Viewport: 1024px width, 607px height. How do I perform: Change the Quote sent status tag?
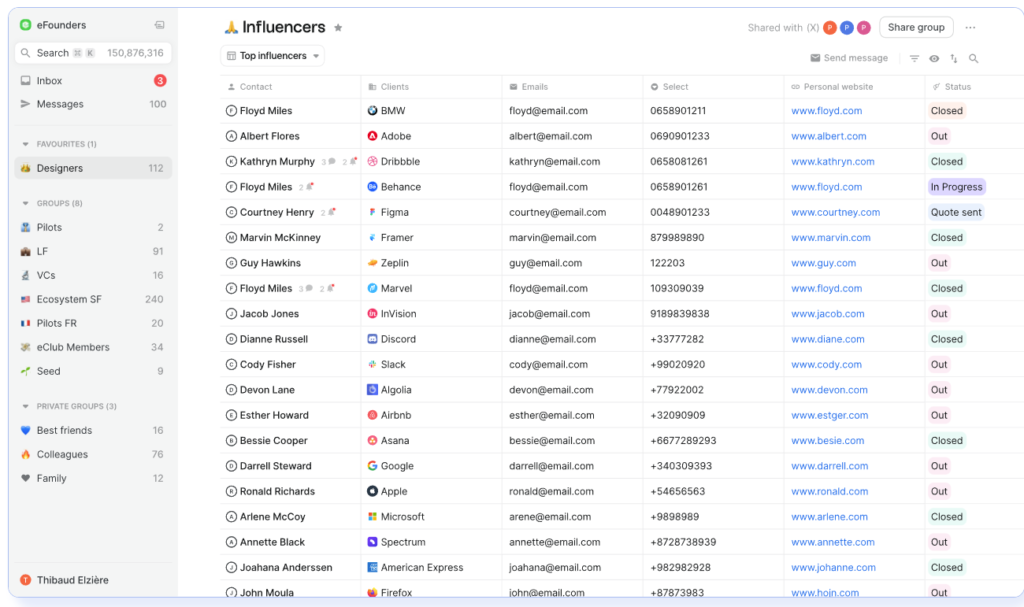pos(956,212)
